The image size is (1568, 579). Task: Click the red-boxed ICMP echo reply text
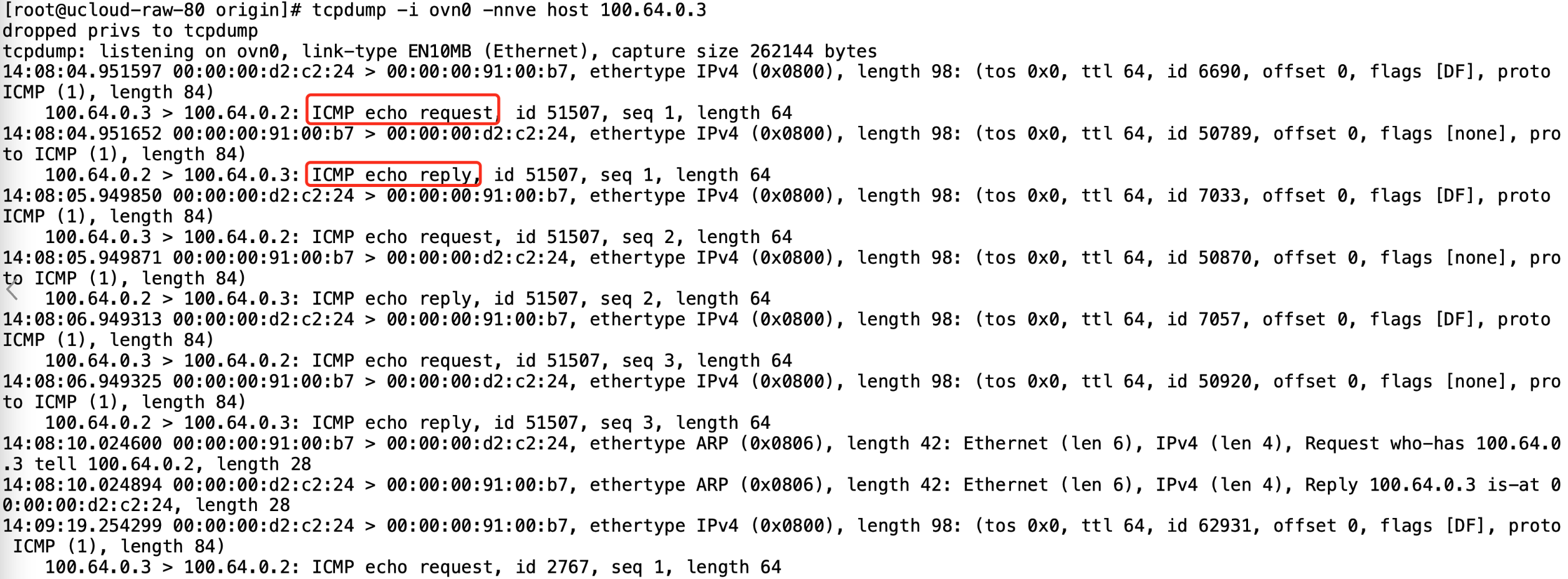click(x=392, y=175)
